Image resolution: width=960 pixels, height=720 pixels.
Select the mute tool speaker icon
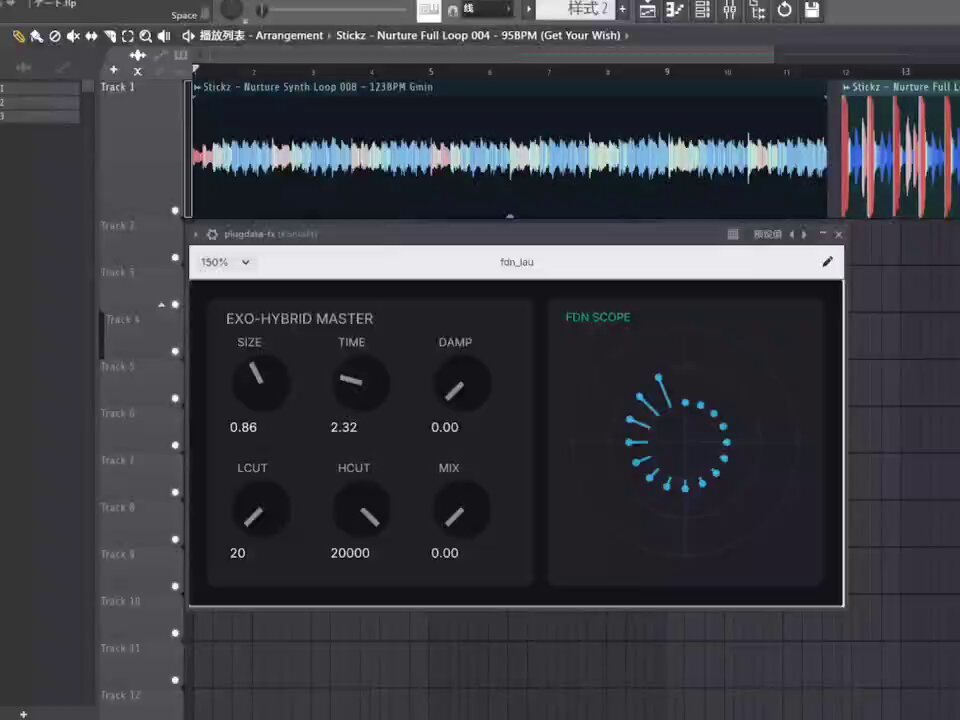click(73, 36)
